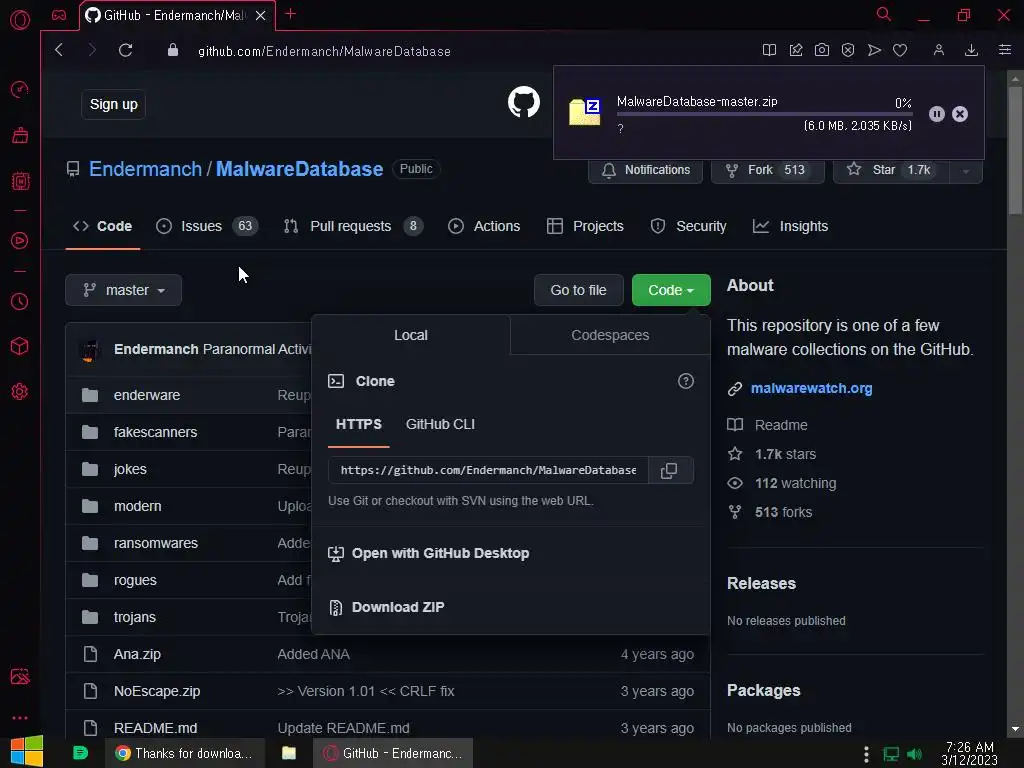The height and width of the screenshot is (768, 1024).
Task: Toggle the green Code dropdown
Action: [671, 290]
